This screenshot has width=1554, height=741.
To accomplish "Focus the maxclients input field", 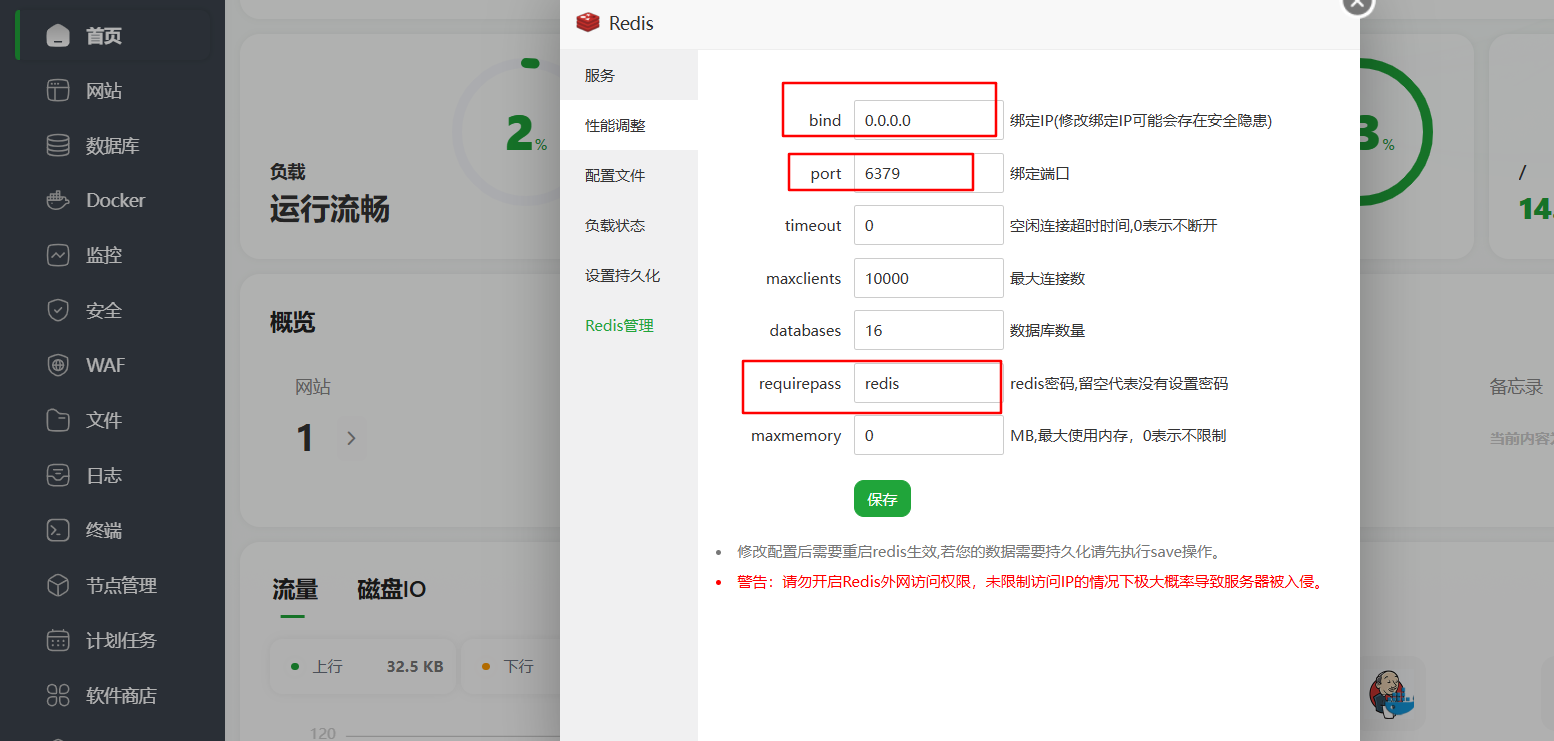I will click(x=929, y=278).
